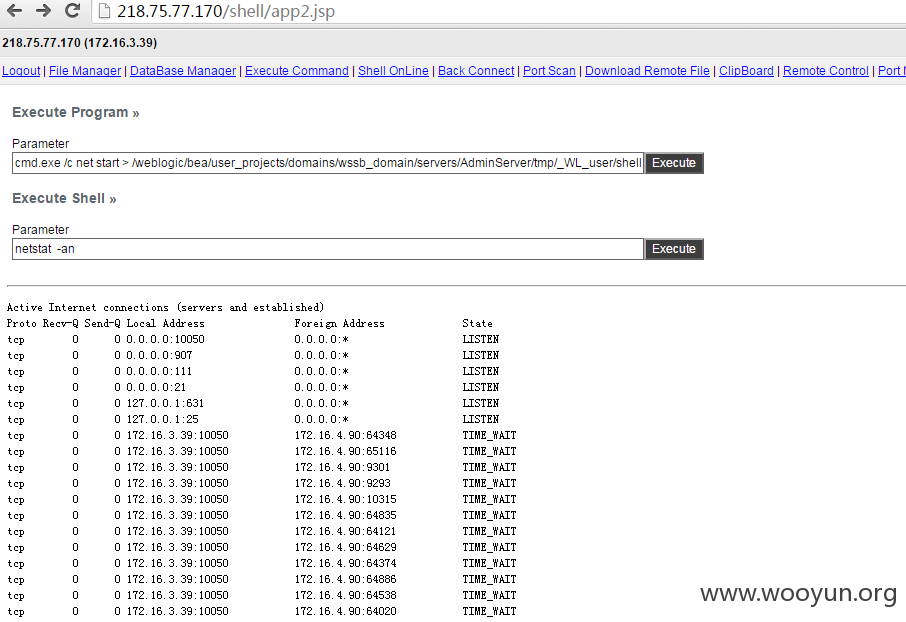Open the File Manager link
Screen dimensions: 906x622
click(85, 71)
